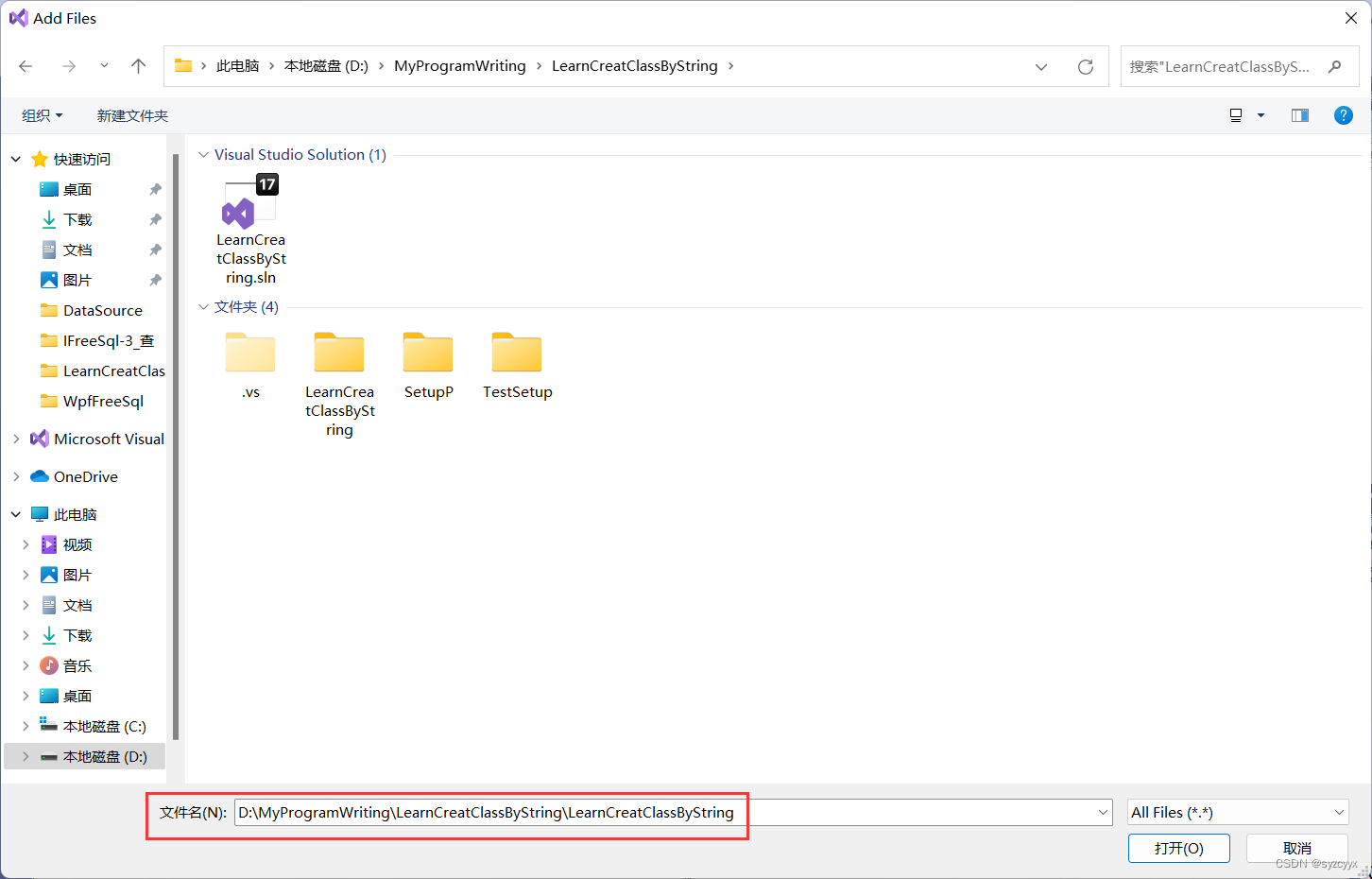Open the 组织 menu

(x=42, y=114)
